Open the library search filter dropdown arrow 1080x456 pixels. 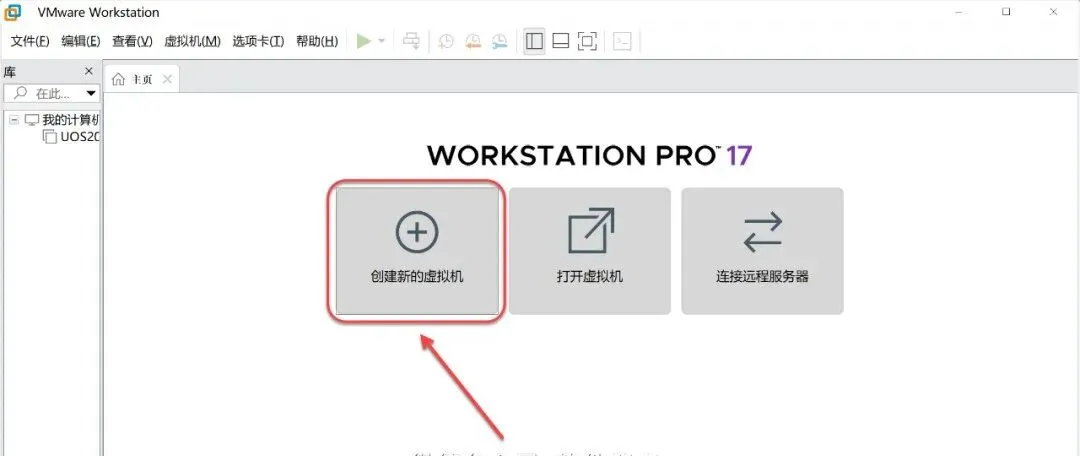[91, 93]
